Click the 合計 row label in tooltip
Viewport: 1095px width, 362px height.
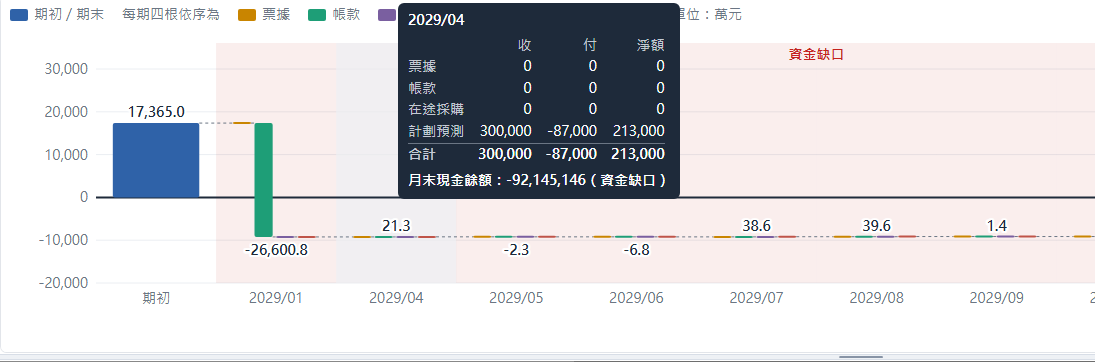422,154
